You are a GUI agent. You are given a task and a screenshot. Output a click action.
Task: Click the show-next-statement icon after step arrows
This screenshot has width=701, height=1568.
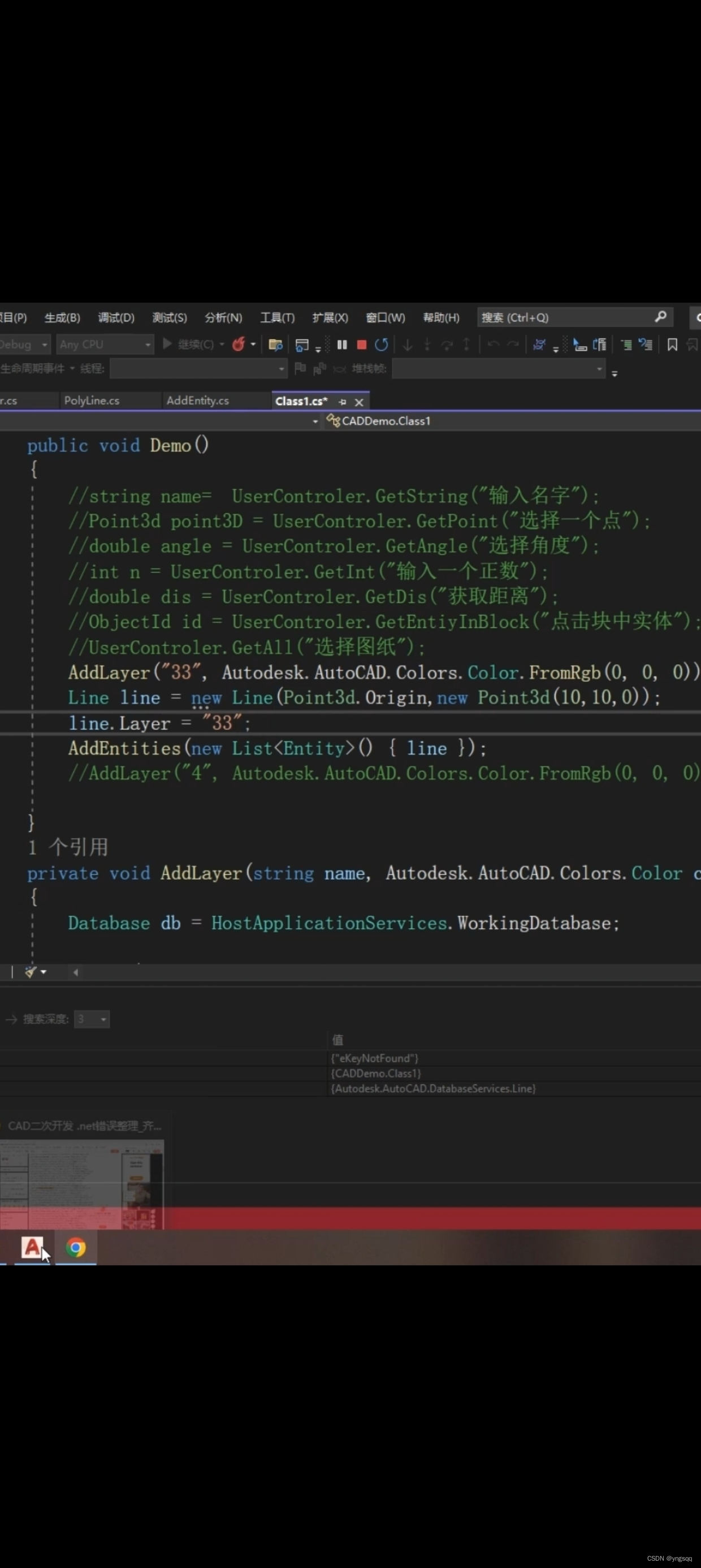(539, 344)
